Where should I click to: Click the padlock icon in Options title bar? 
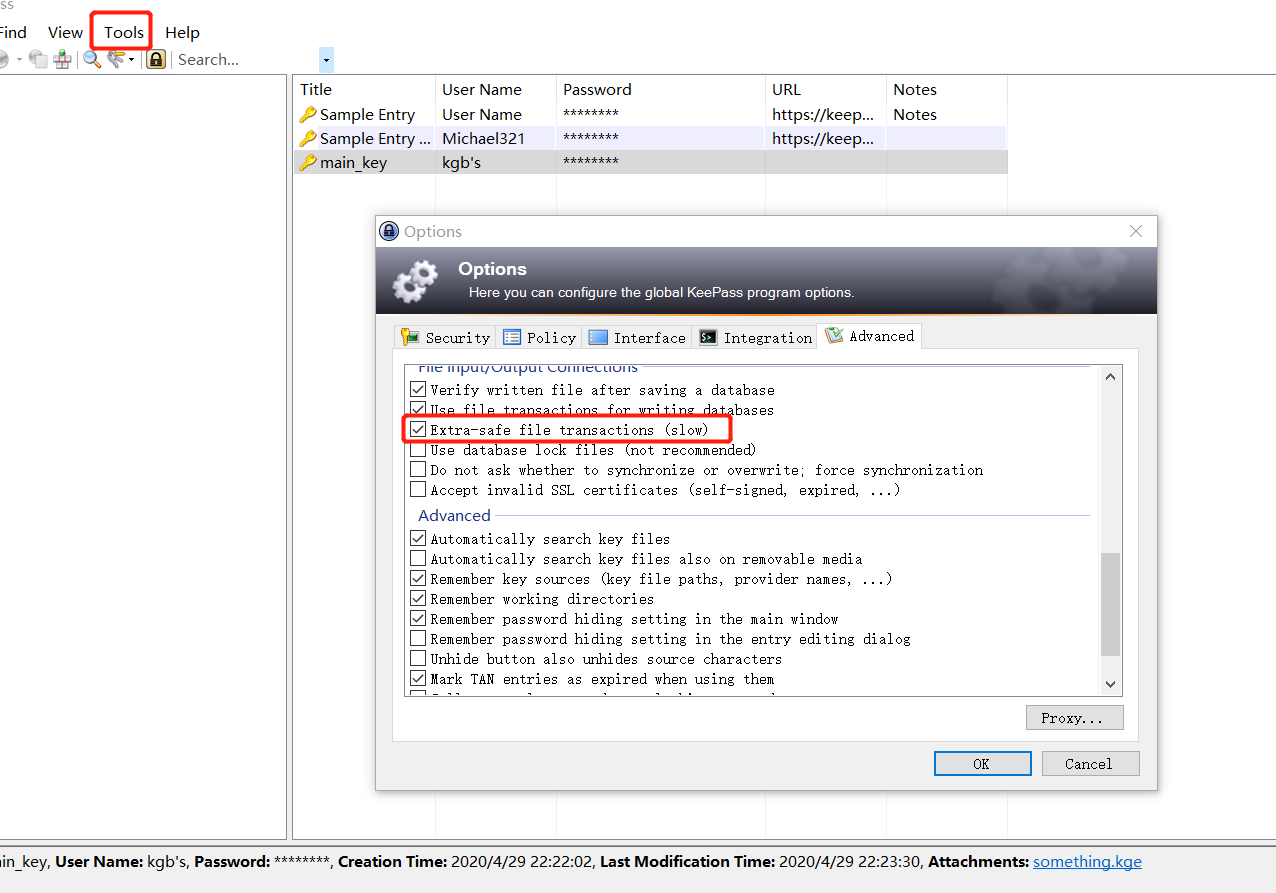389,231
